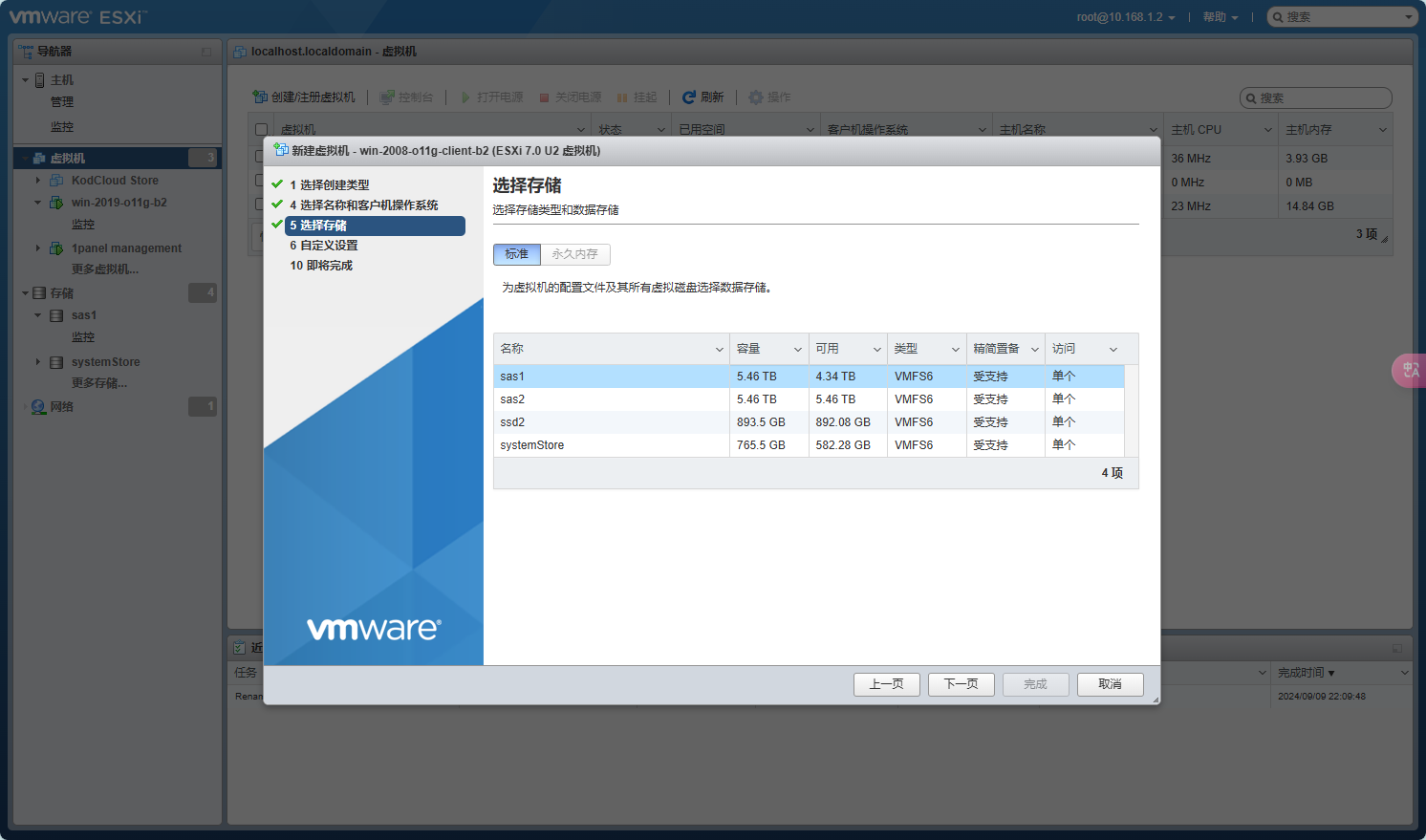Click the translate floating icon at right edge
Image resolution: width=1426 pixels, height=840 pixels.
(x=1410, y=370)
